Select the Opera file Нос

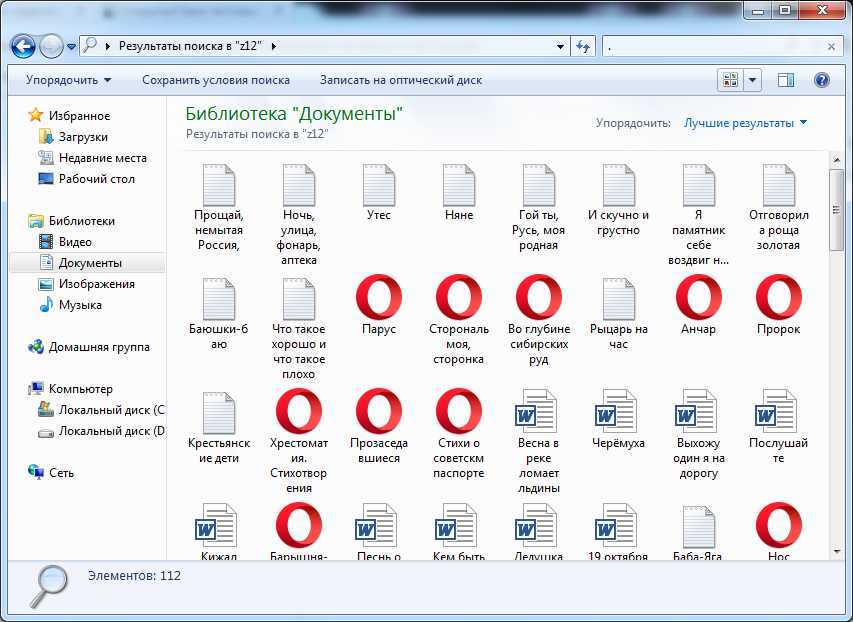pos(778,532)
